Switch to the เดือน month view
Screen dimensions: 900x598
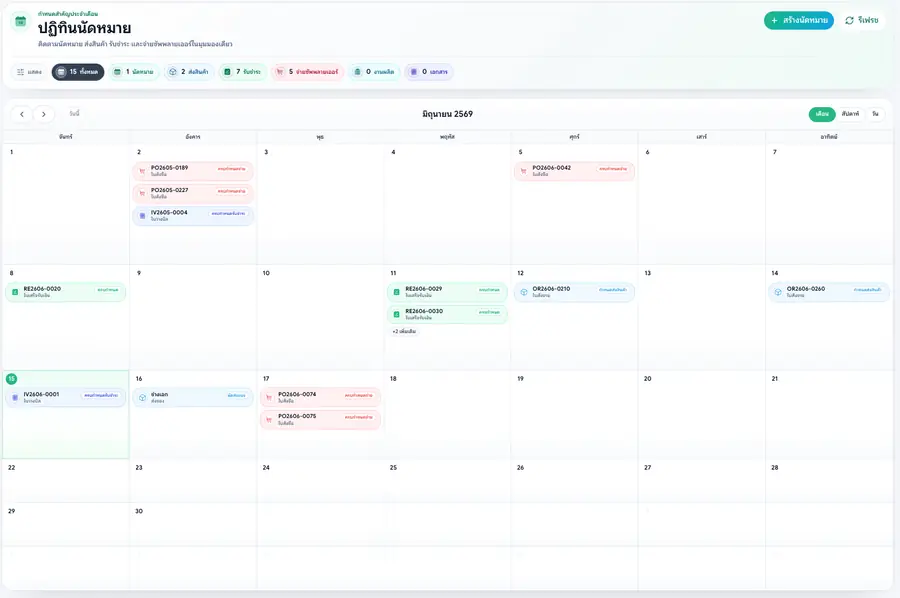click(x=822, y=114)
